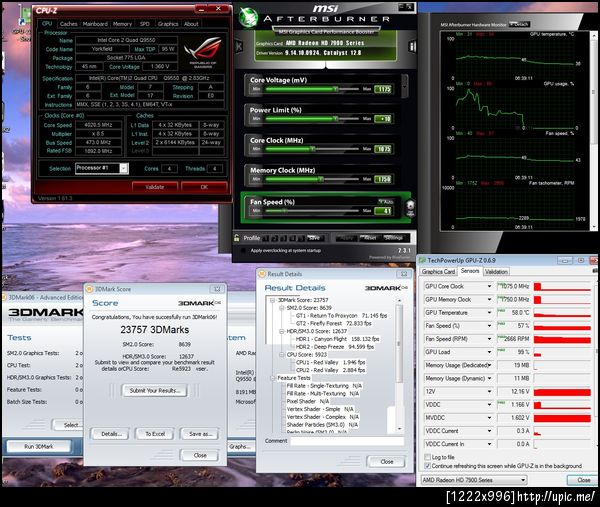Open the AMD Radeon HD 7900 Series dropdown
Viewport: 600px width, 507px height.
tap(474, 480)
